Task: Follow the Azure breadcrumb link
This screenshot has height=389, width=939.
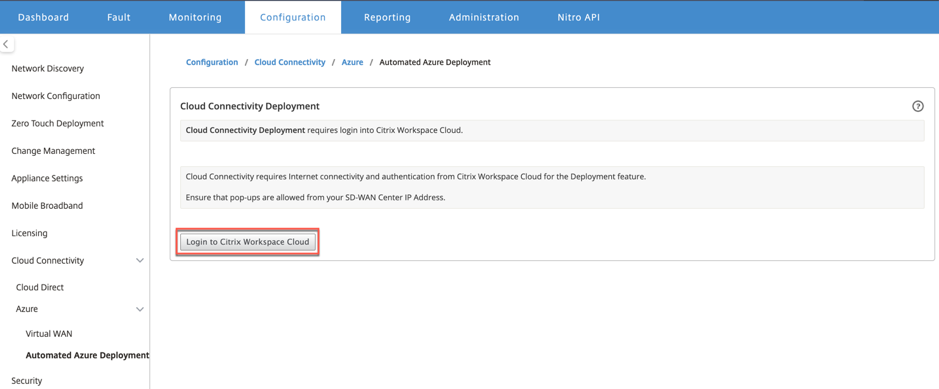Action: (x=352, y=62)
